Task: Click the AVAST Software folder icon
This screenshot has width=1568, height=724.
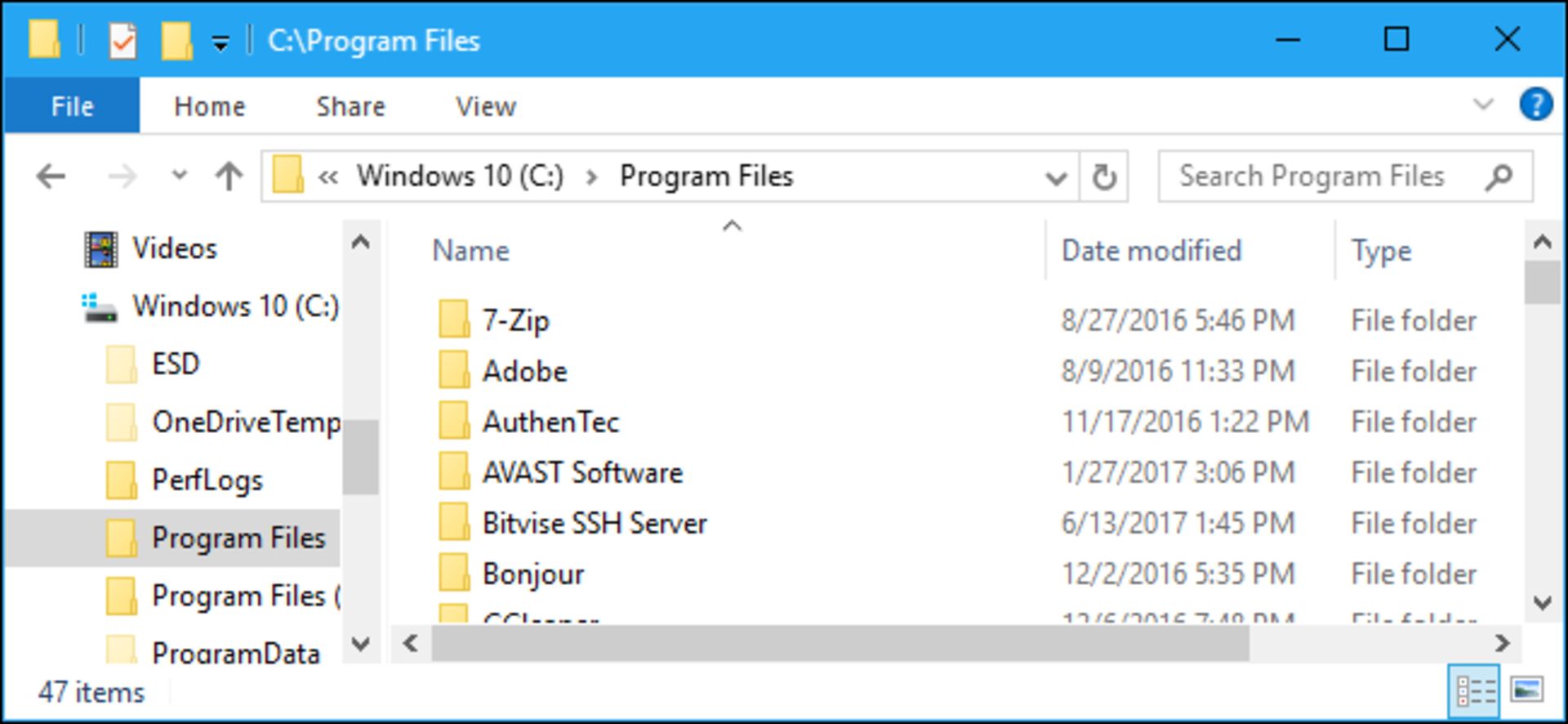Action: coord(454,471)
